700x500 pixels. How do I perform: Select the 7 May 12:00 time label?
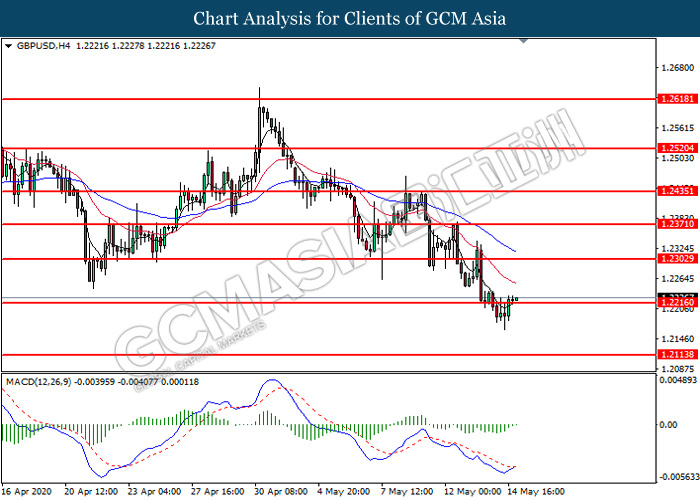coord(407,492)
